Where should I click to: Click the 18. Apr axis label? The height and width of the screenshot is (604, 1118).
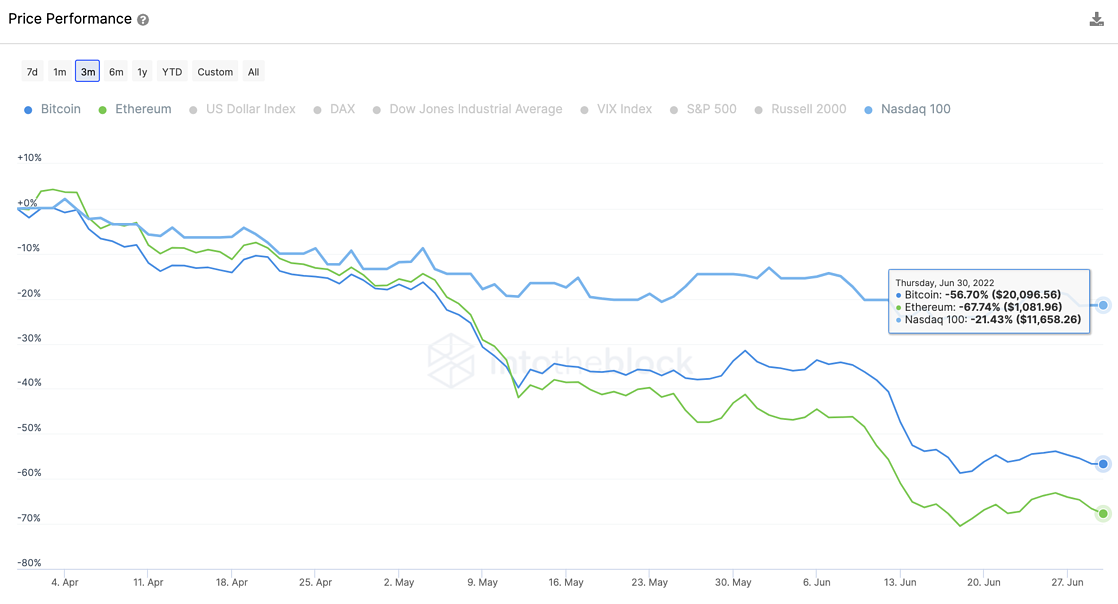(232, 582)
